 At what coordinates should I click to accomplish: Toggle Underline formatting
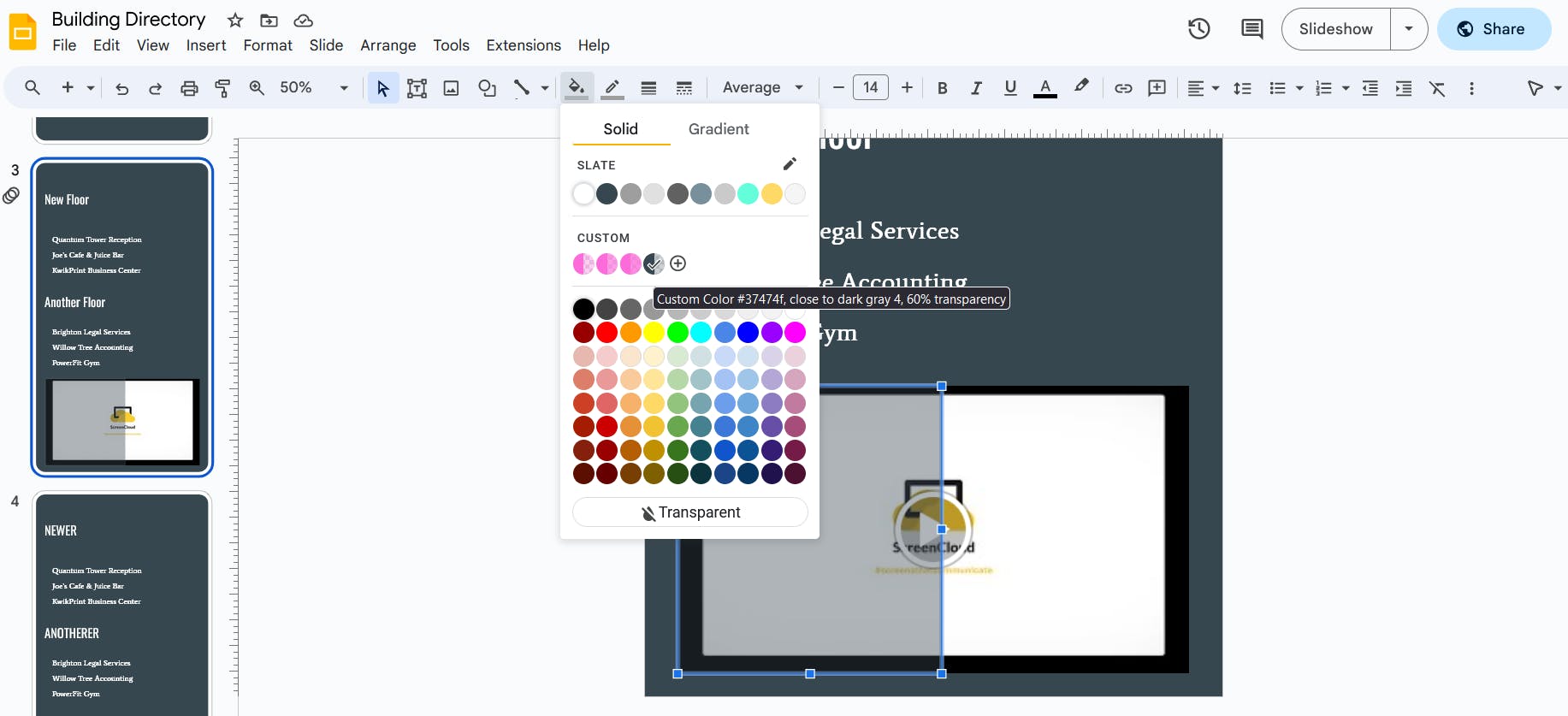[x=1010, y=88]
